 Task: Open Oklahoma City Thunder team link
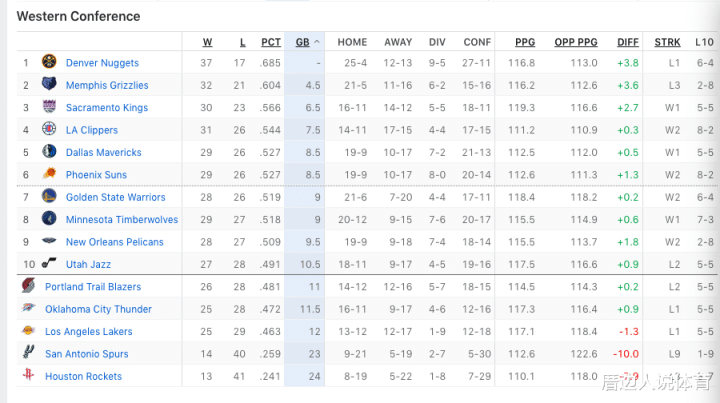pyautogui.click(x=98, y=309)
